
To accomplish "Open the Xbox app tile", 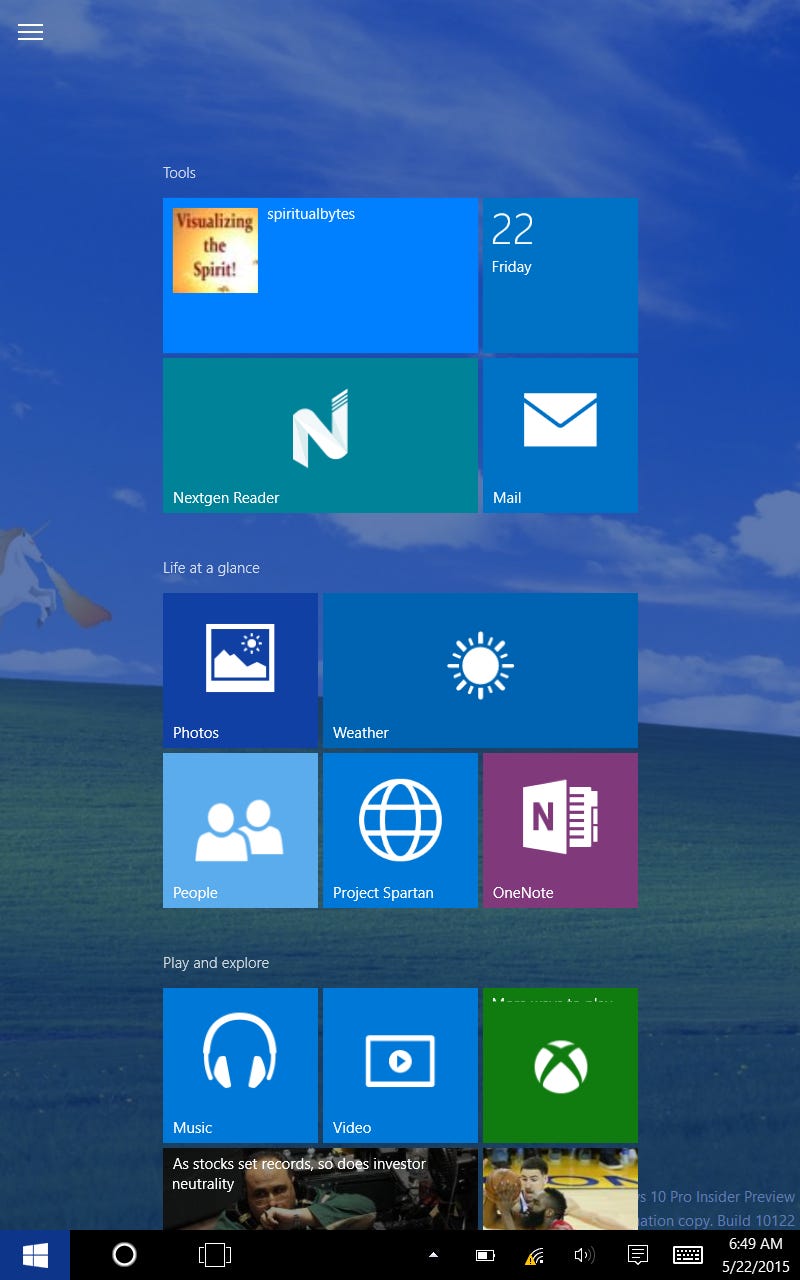I will [x=560, y=1065].
